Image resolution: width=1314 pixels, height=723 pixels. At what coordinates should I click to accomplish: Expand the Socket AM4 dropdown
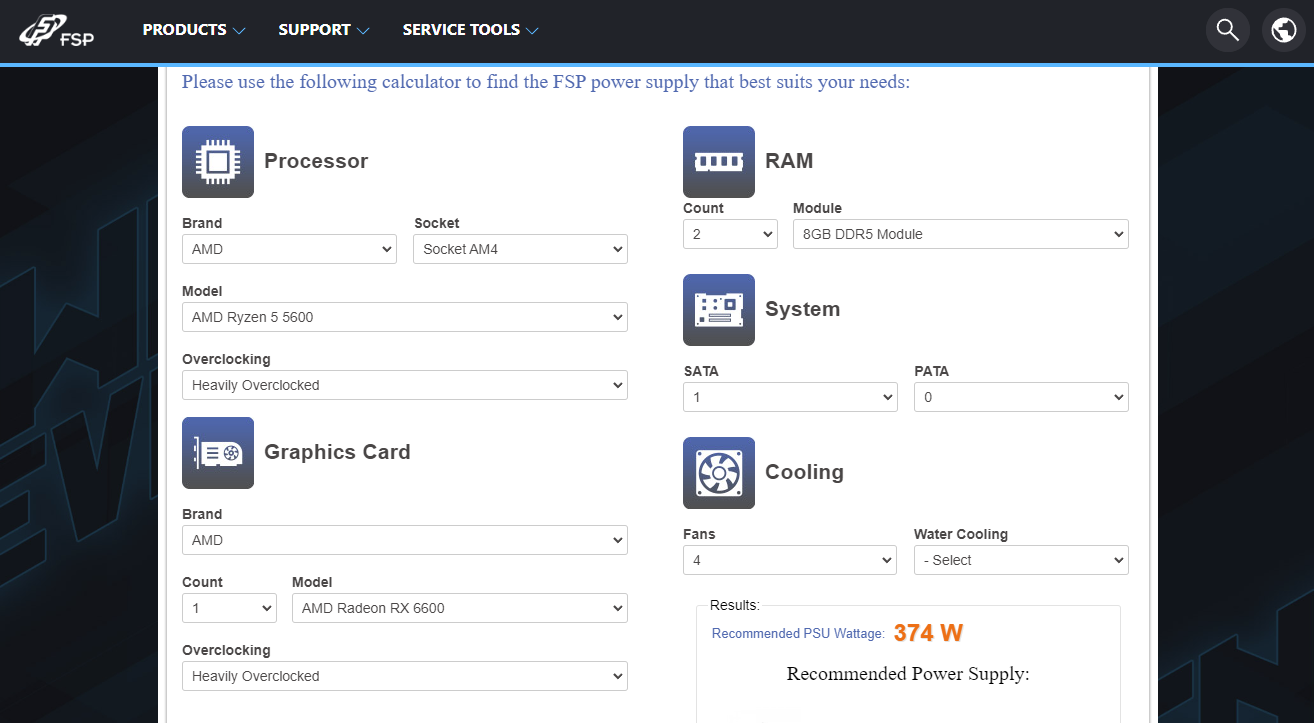tap(520, 249)
